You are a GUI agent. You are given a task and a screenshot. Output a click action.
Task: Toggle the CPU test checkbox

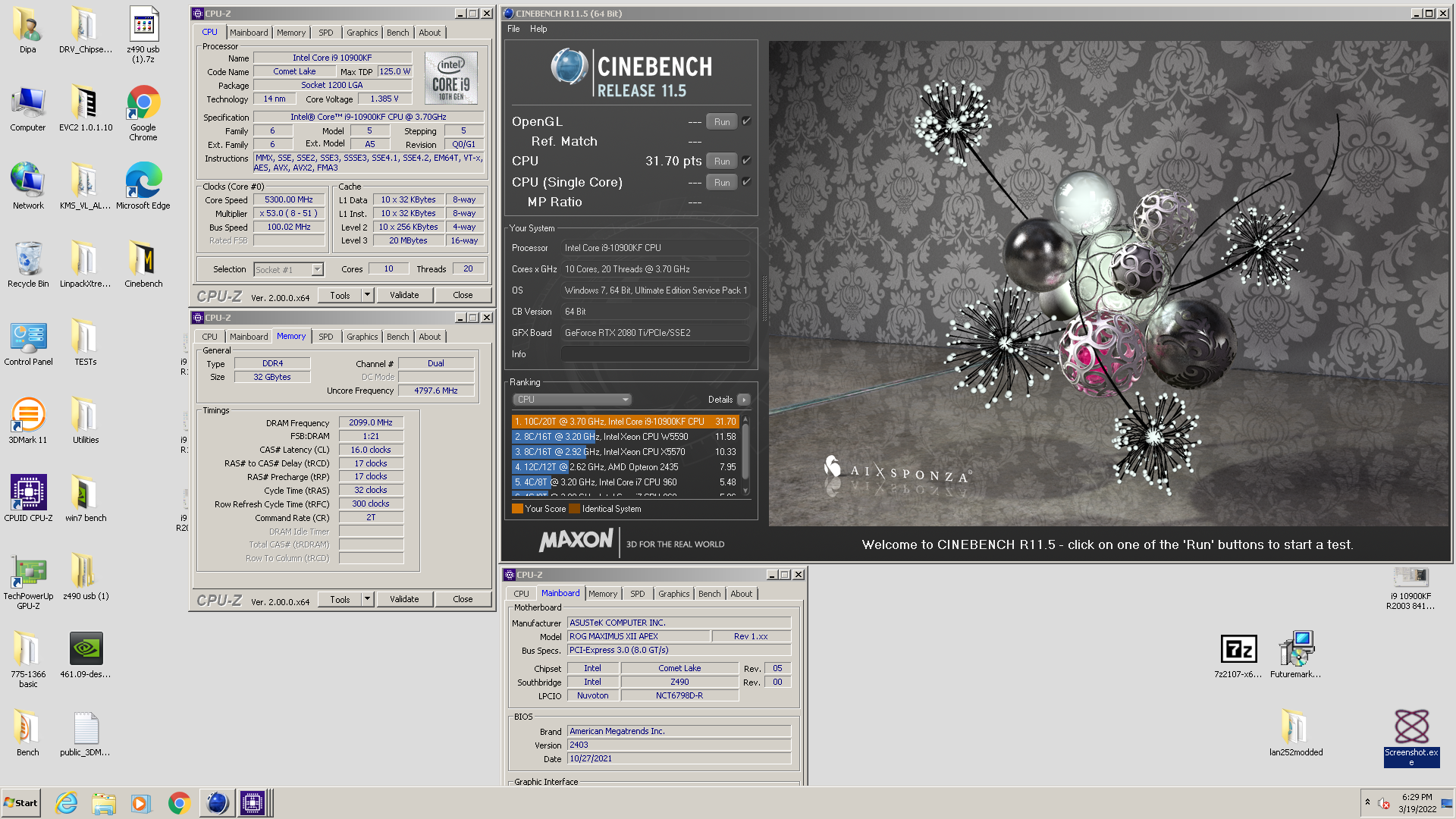click(746, 161)
